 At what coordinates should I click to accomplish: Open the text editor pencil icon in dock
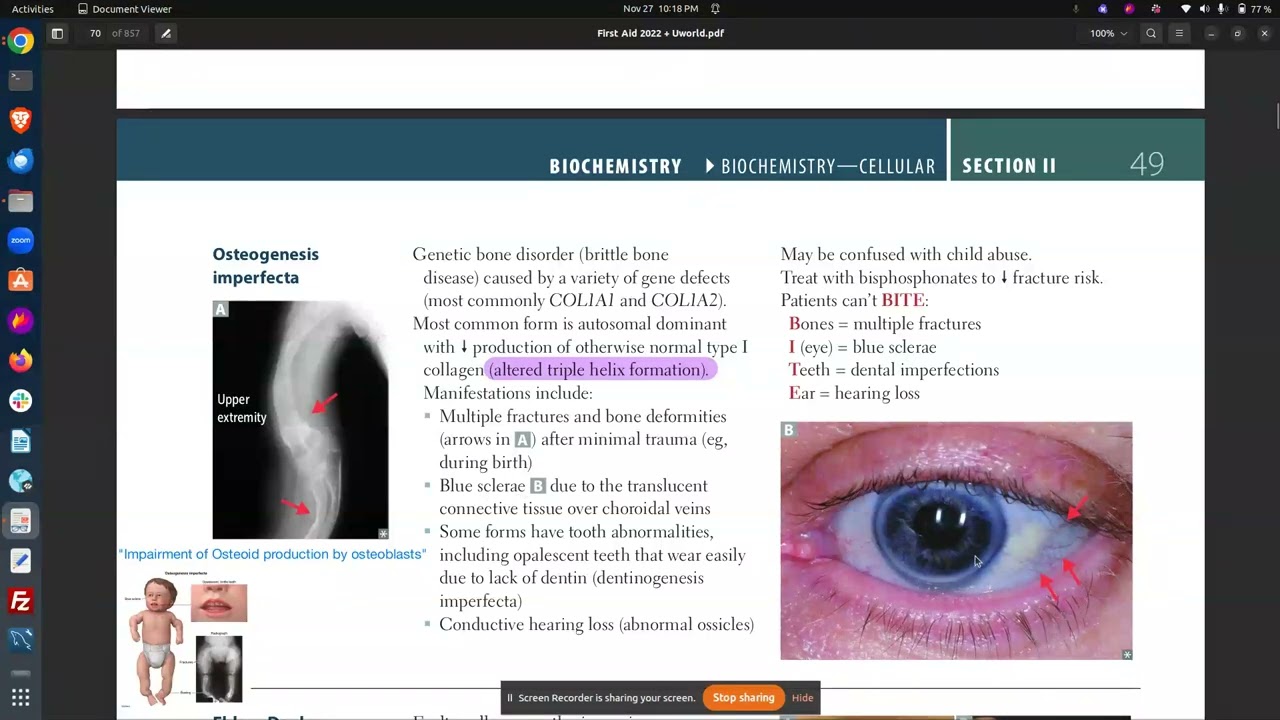(x=20, y=561)
